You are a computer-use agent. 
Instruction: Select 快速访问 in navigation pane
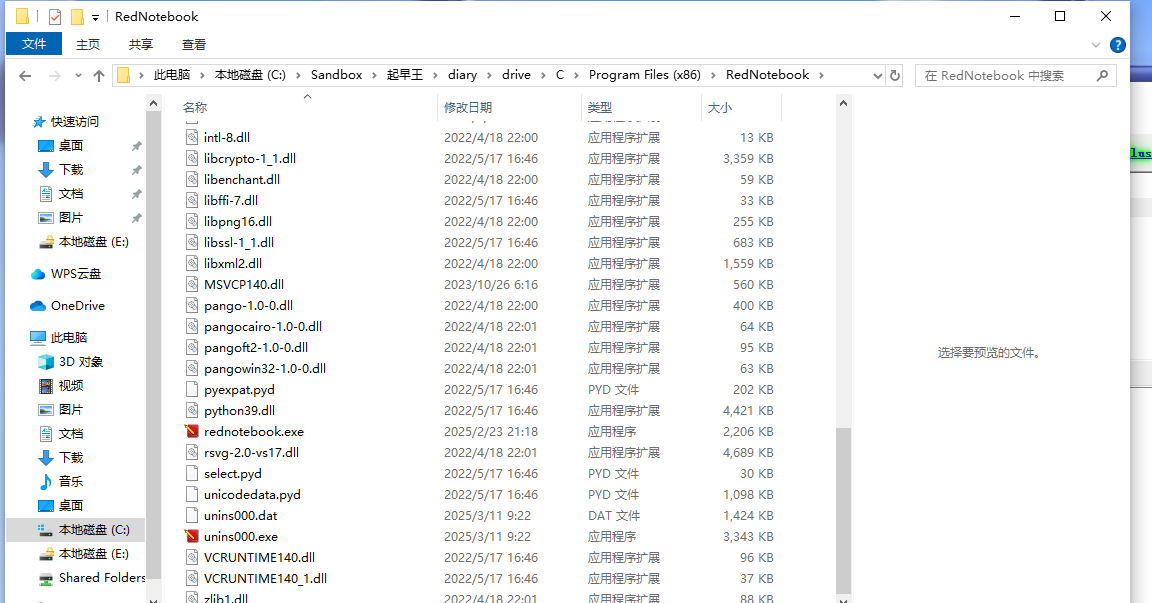tap(74, 122)
